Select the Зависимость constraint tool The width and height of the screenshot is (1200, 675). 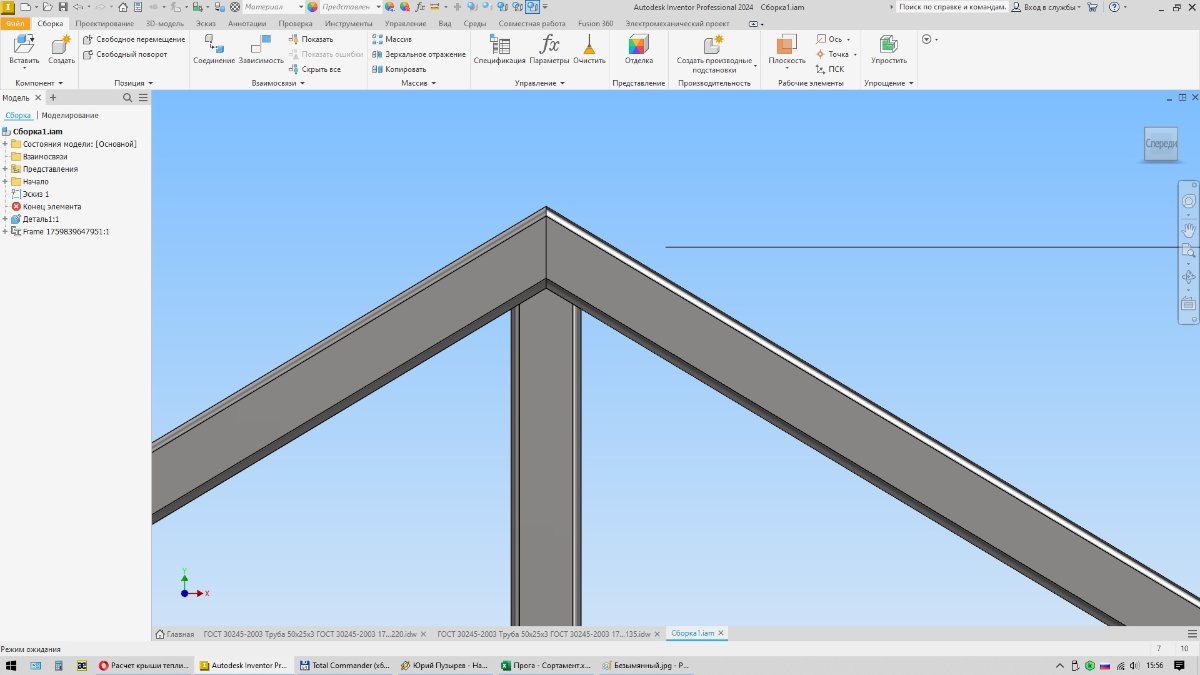(261, 46)
